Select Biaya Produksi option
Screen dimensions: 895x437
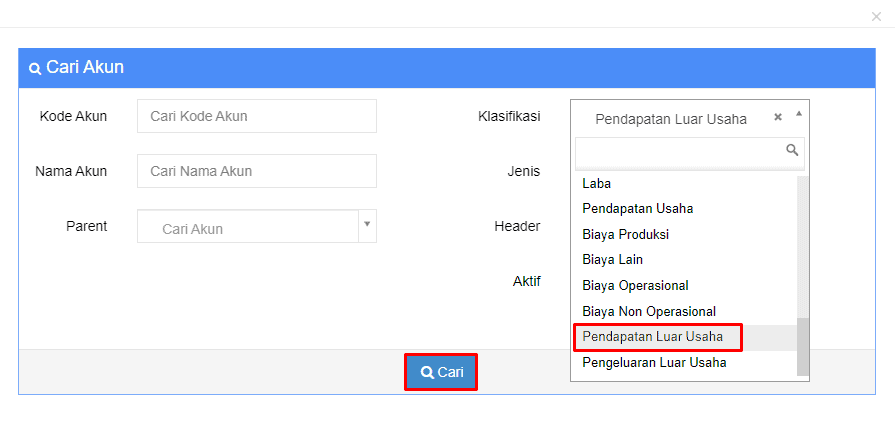tap(626, 235)
